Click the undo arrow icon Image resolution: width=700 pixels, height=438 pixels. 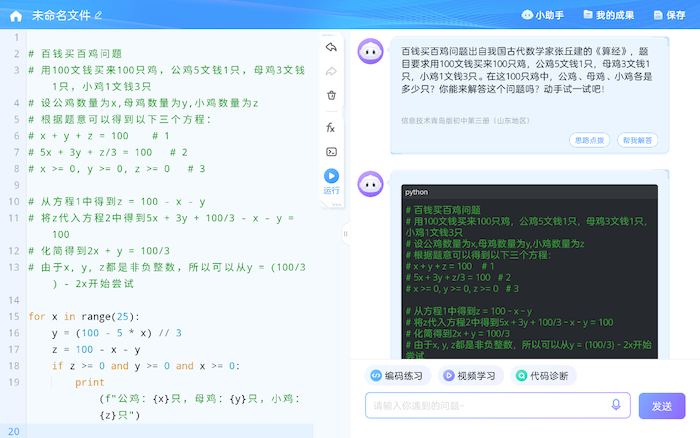[x=331, y=47]
